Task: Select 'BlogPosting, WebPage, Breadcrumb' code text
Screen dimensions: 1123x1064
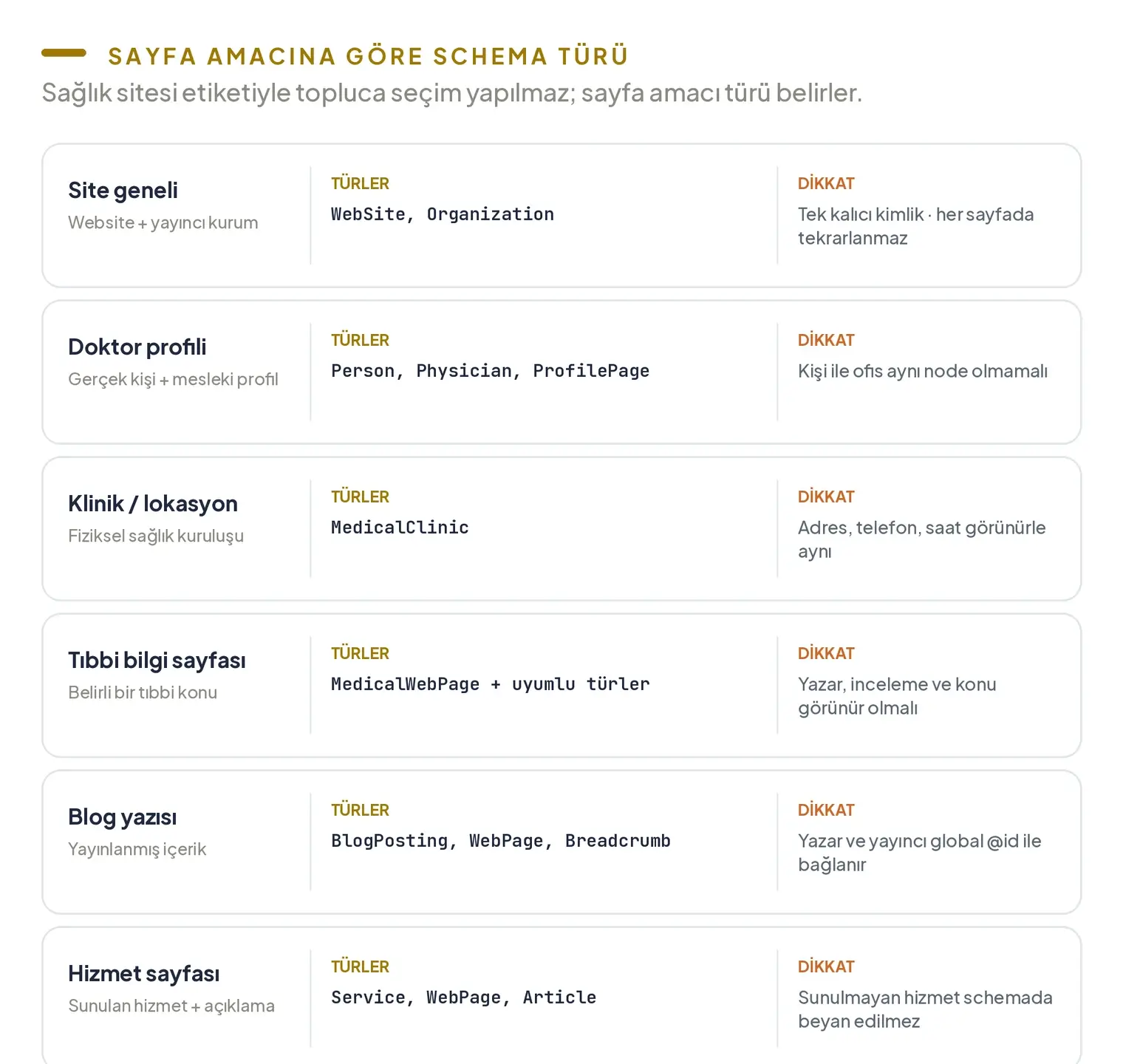Action: [500, 841]
